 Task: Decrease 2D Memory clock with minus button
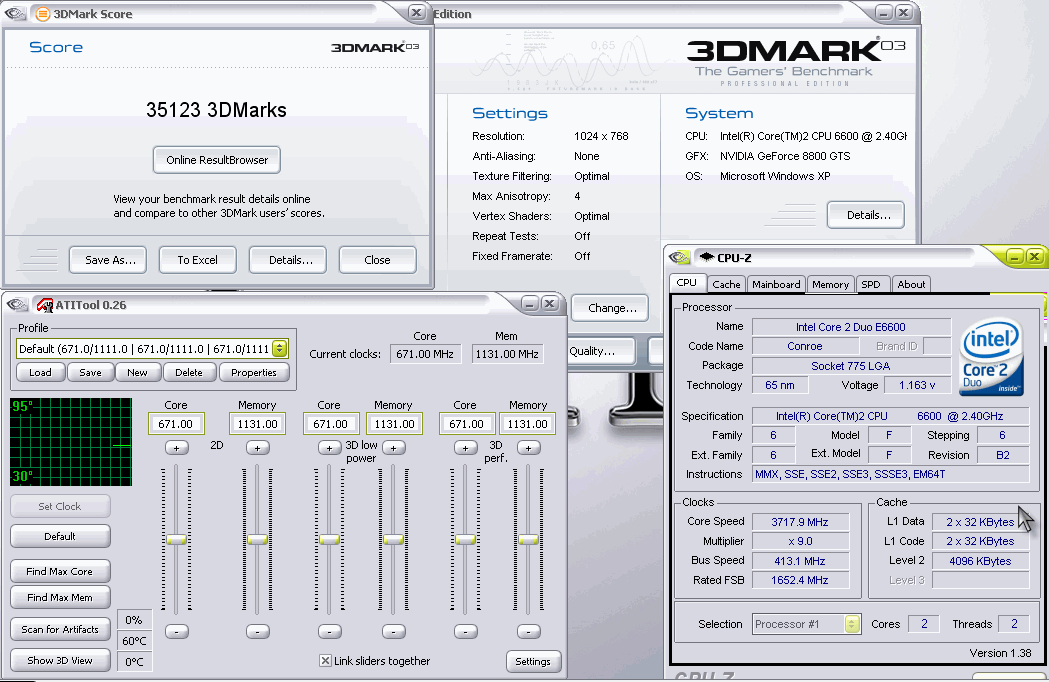pyautogui.click(x=258, y=631)
